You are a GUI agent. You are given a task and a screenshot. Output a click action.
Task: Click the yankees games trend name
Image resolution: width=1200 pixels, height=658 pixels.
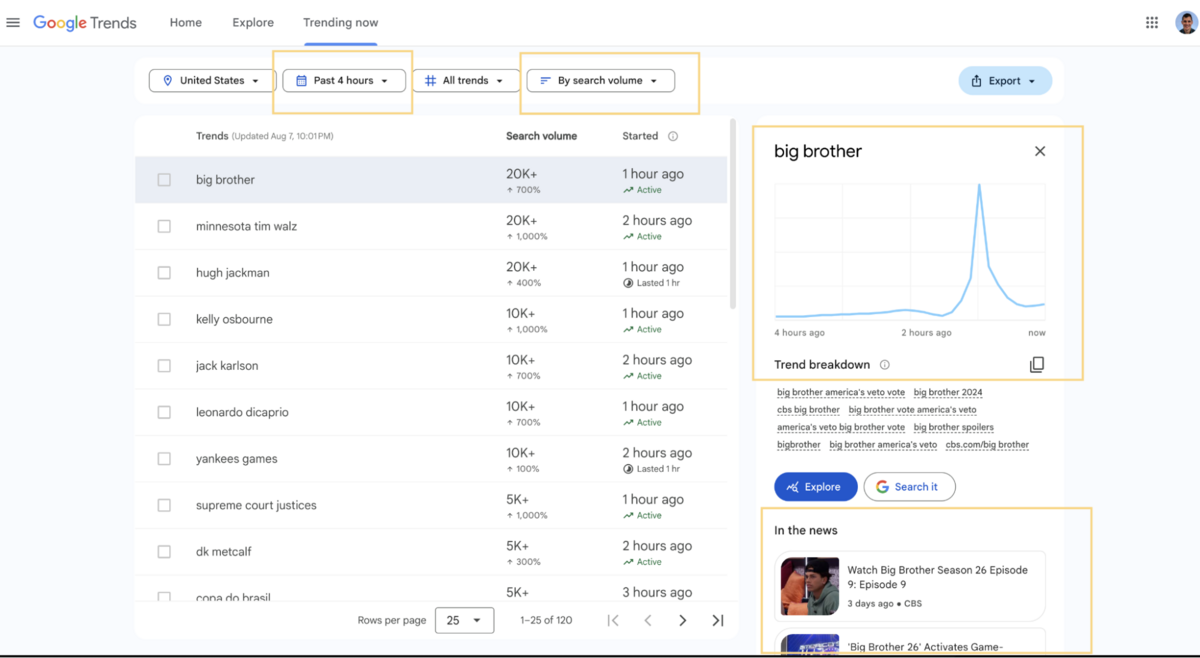(x=237, y=459)
